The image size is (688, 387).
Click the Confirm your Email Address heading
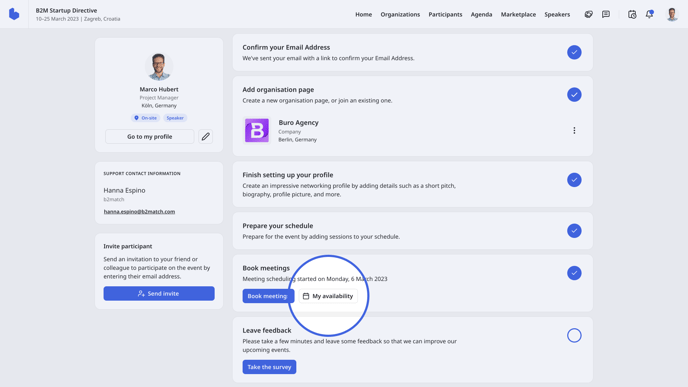pyautogui.click(x=286, y=47)
